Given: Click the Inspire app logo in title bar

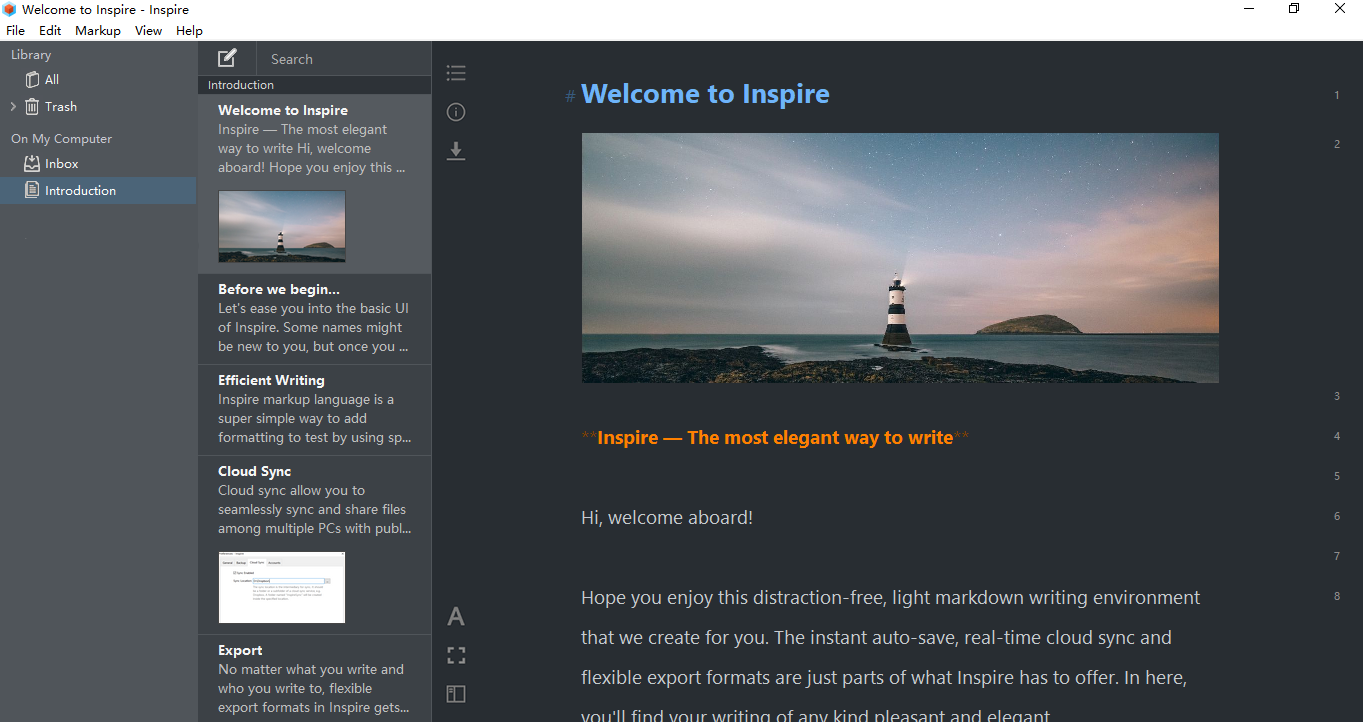Looking at the screenshot, I should 9,9.
